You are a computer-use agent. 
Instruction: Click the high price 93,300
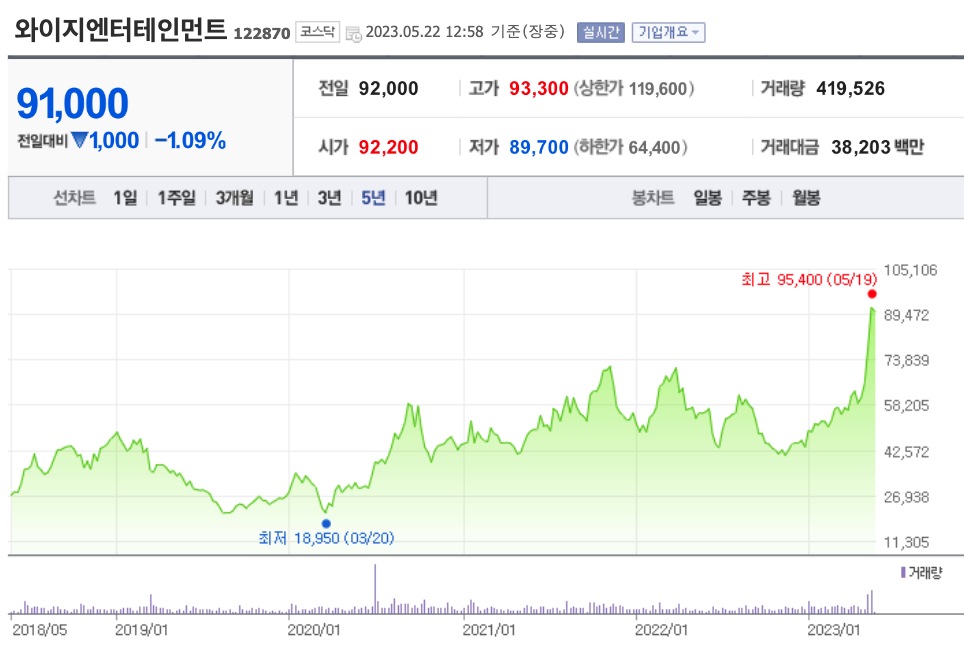point(539,89)
